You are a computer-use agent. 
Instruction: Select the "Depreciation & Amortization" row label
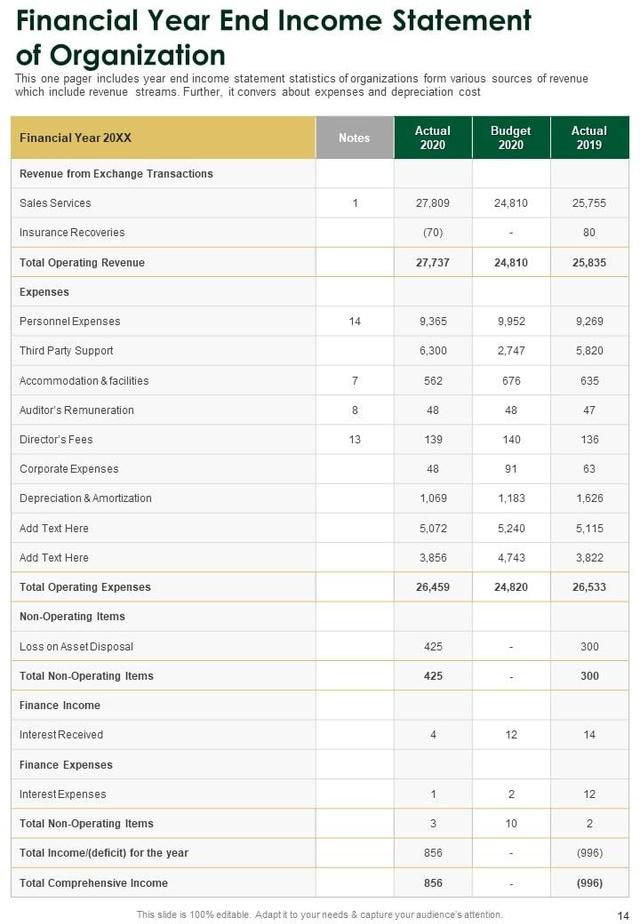tap(86, 498)
